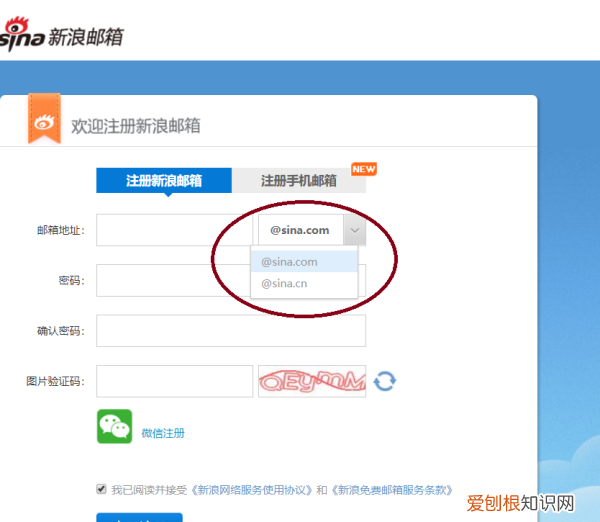This screenshot has height=522, width=600.
Task: Open the 注册手机邮箱 tab
Action: click(298, 181)
